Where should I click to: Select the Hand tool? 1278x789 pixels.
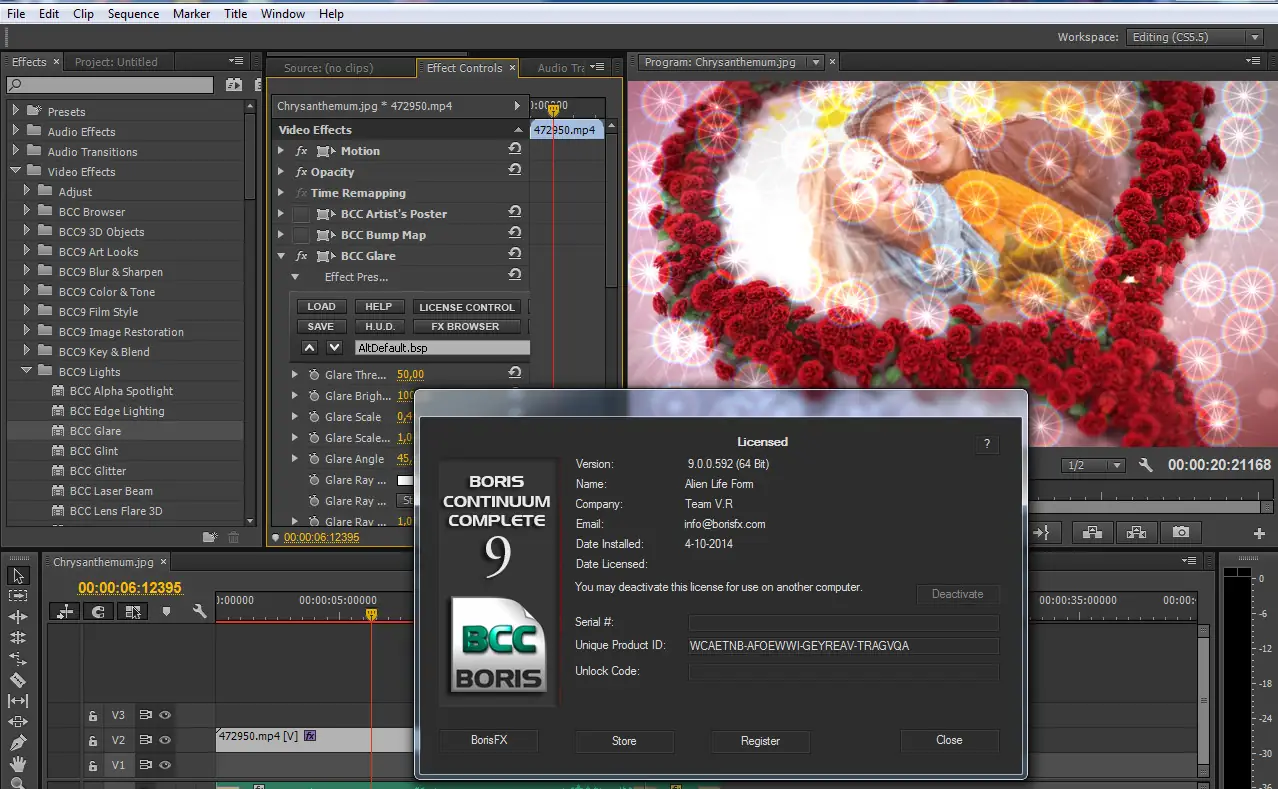pos(18,764)
